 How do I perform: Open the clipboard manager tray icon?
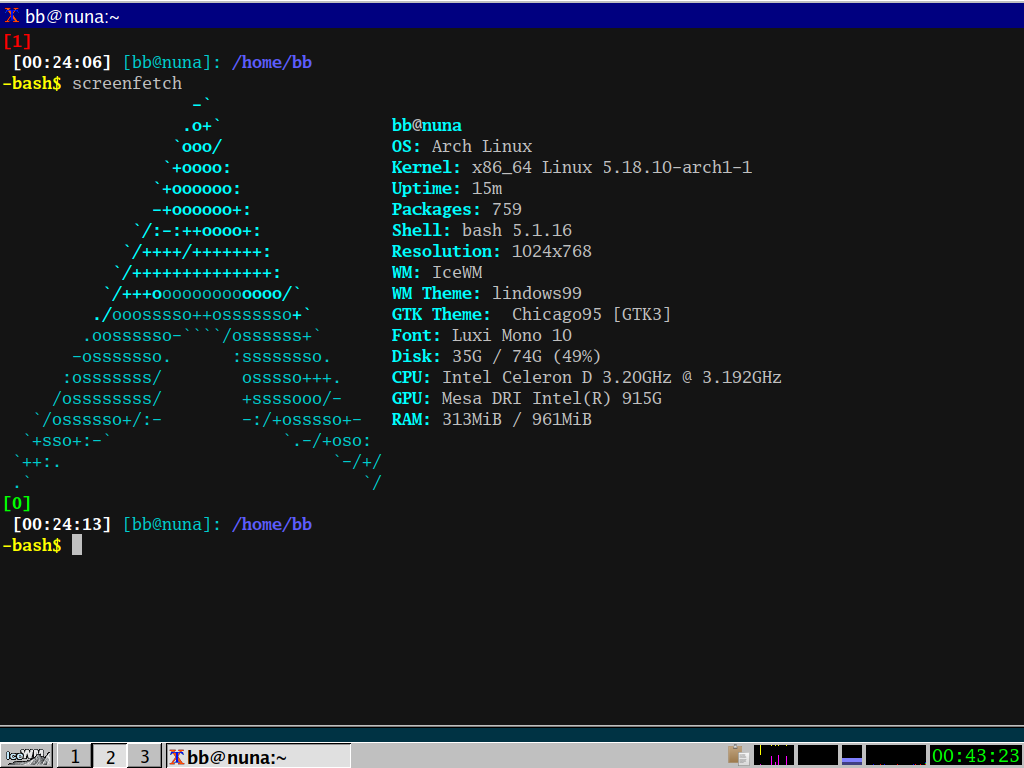739,755
